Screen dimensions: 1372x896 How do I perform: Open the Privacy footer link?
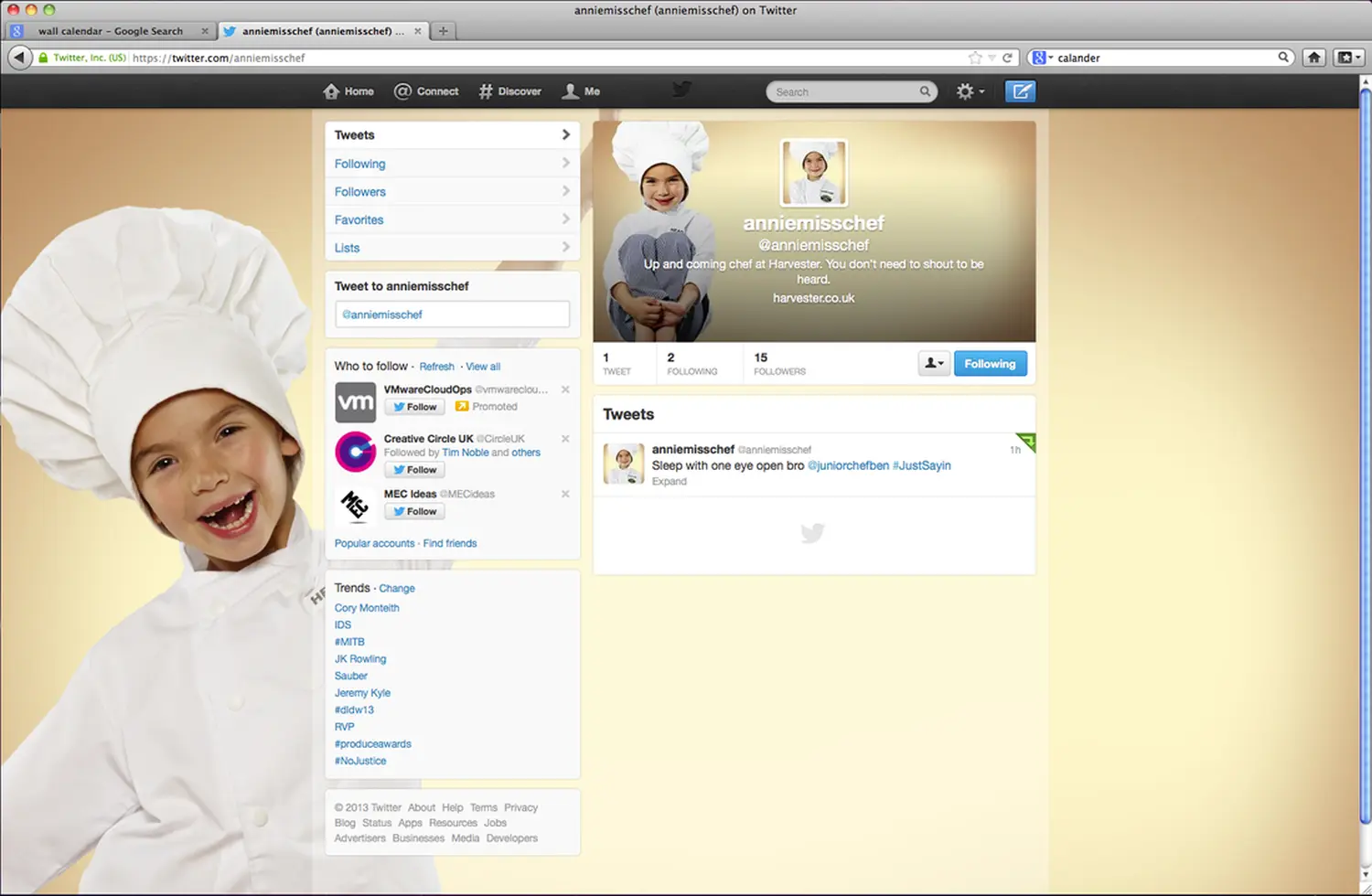(x=520, y=808)
